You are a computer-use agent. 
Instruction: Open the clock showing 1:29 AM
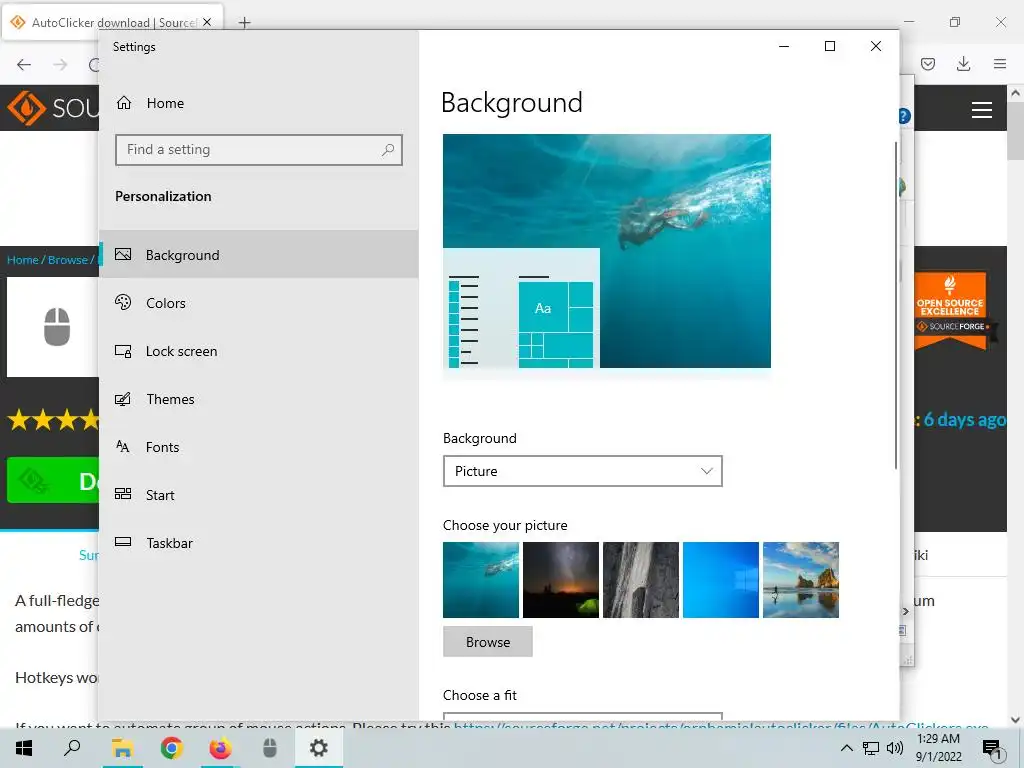(x=938, y=748)
